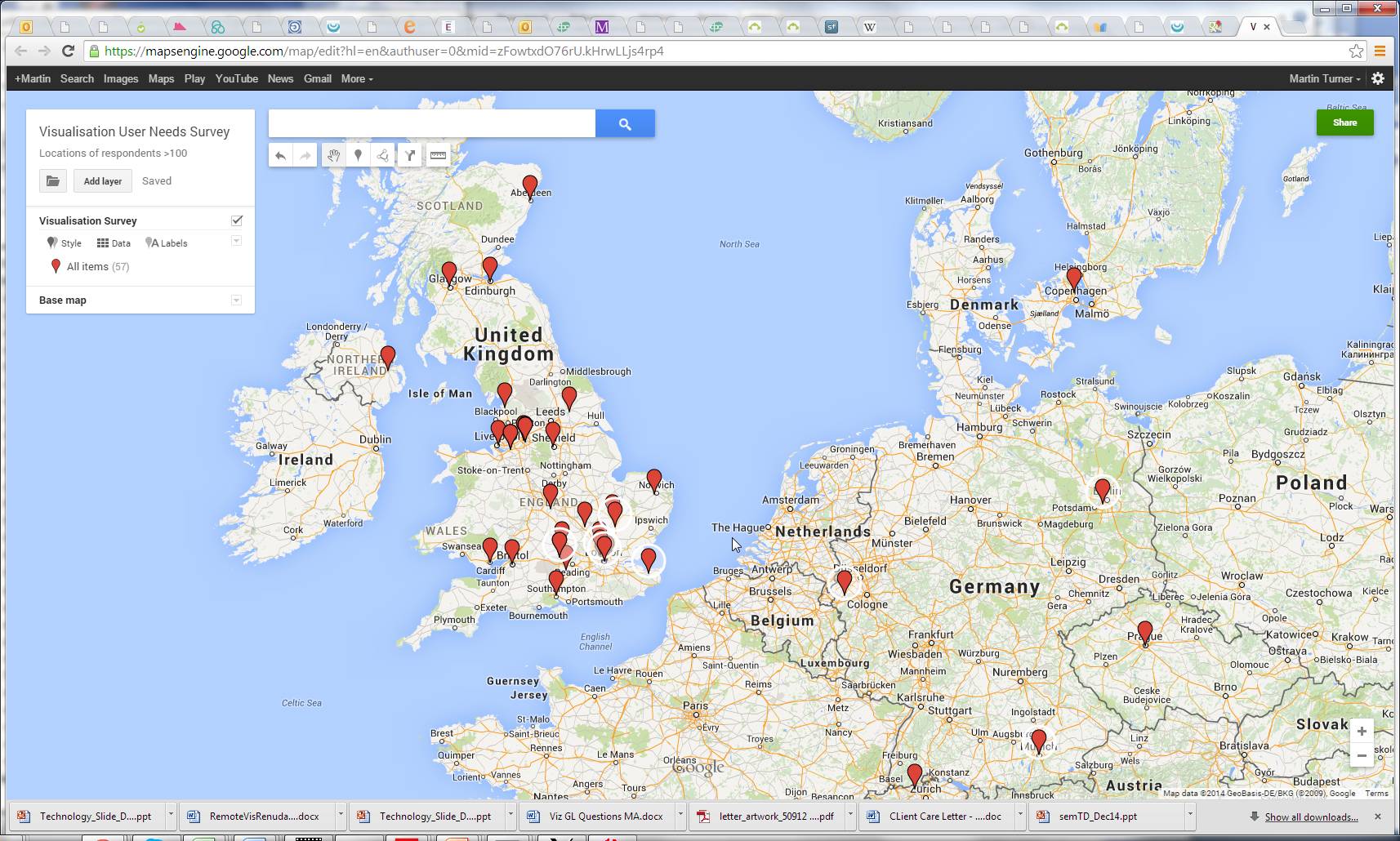This screenshot has height=841, width=1400.
Task: Click the Aberdeen red map marker
Action: [x=530, y=187]
